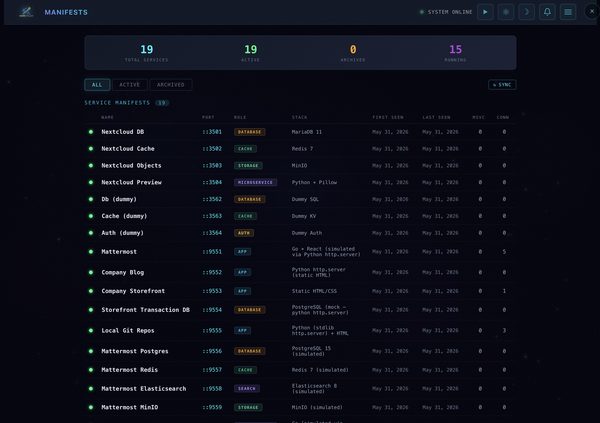Click Local Git Repos connection count 3
This screenshot has height=423, width=600.
[x=504, y=330]
